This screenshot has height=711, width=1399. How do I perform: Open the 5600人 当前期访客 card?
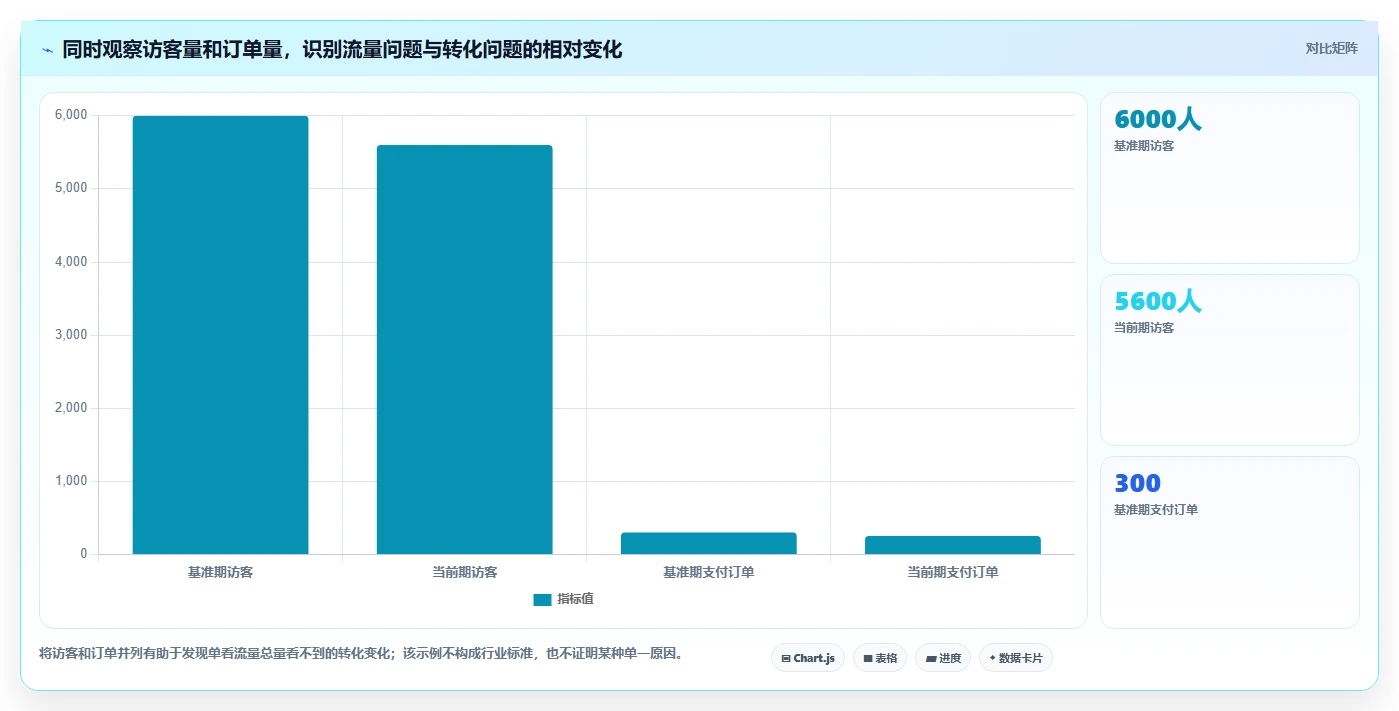click(x=1230, y=360)
